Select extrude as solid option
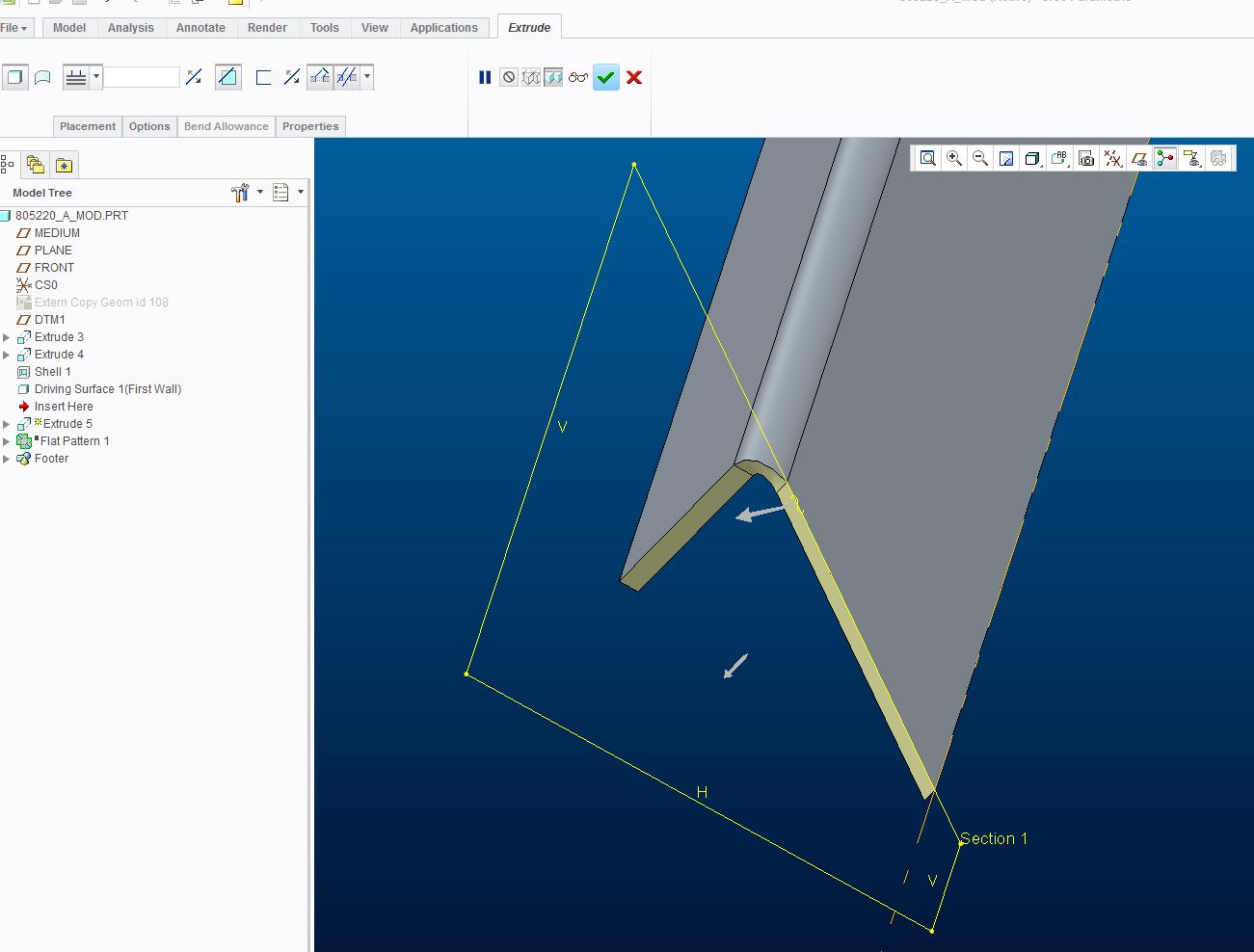Viewport: 1254px width, 952px height. [x=14, y=77]
